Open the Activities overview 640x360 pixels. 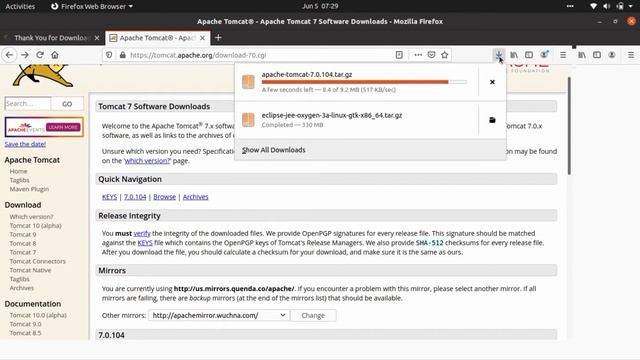(20, 6)
